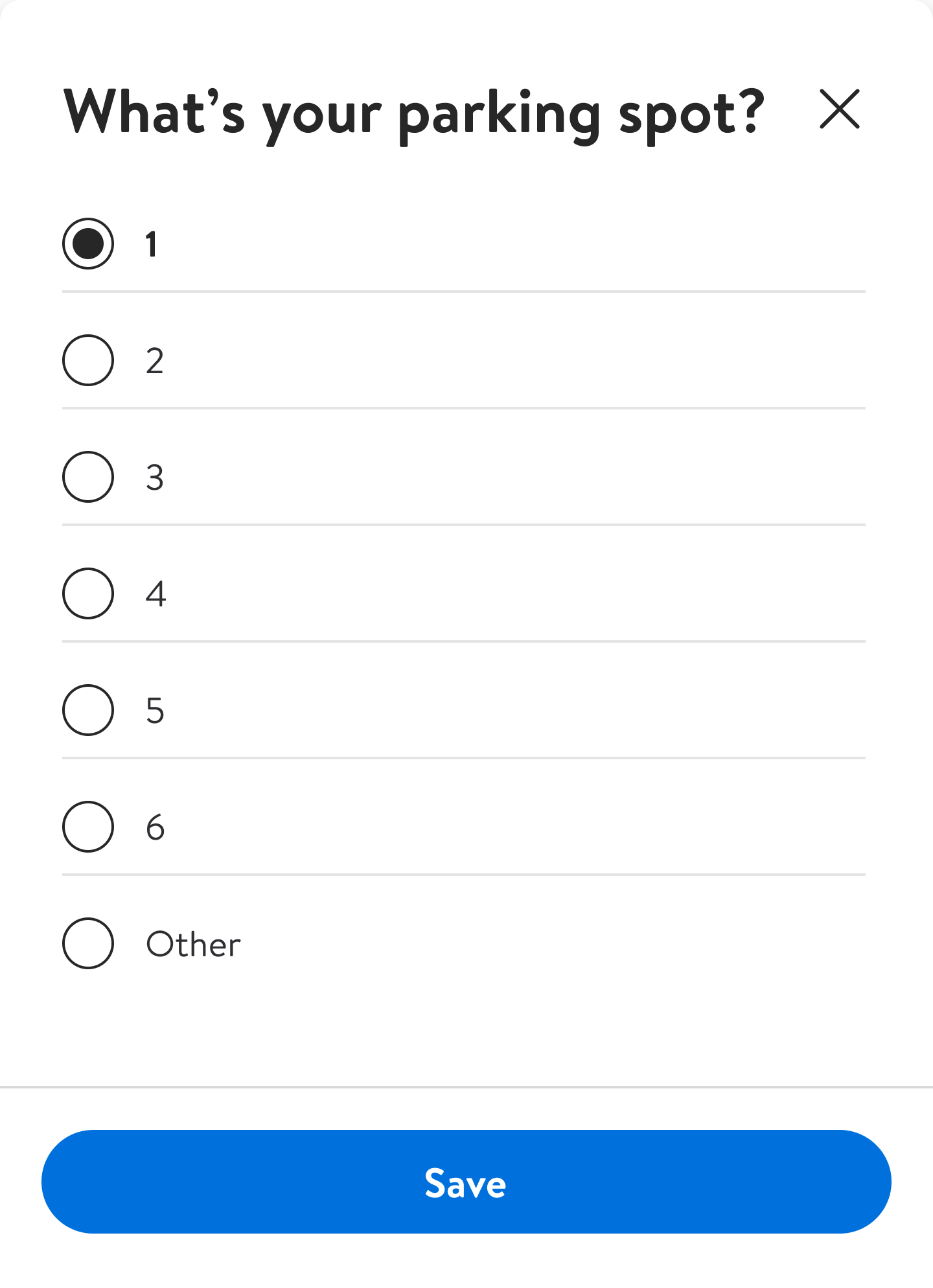933x1288 pixels.
Task: Click the 'What's your parking spot?' heading
Action: [413, 114]
